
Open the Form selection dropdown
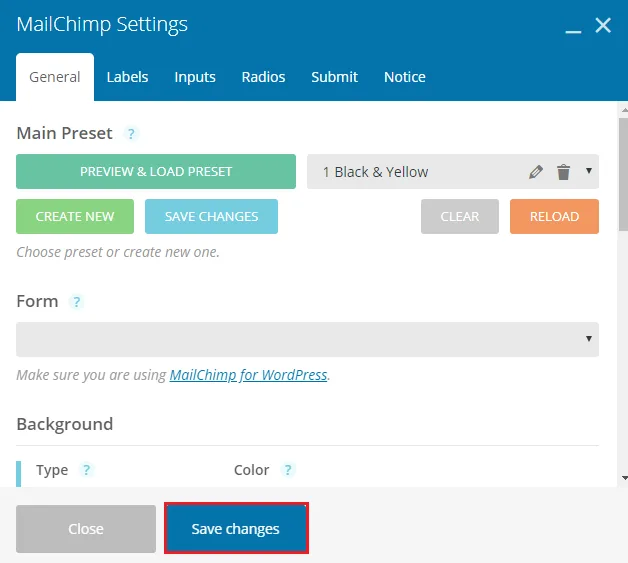(308, 339)
